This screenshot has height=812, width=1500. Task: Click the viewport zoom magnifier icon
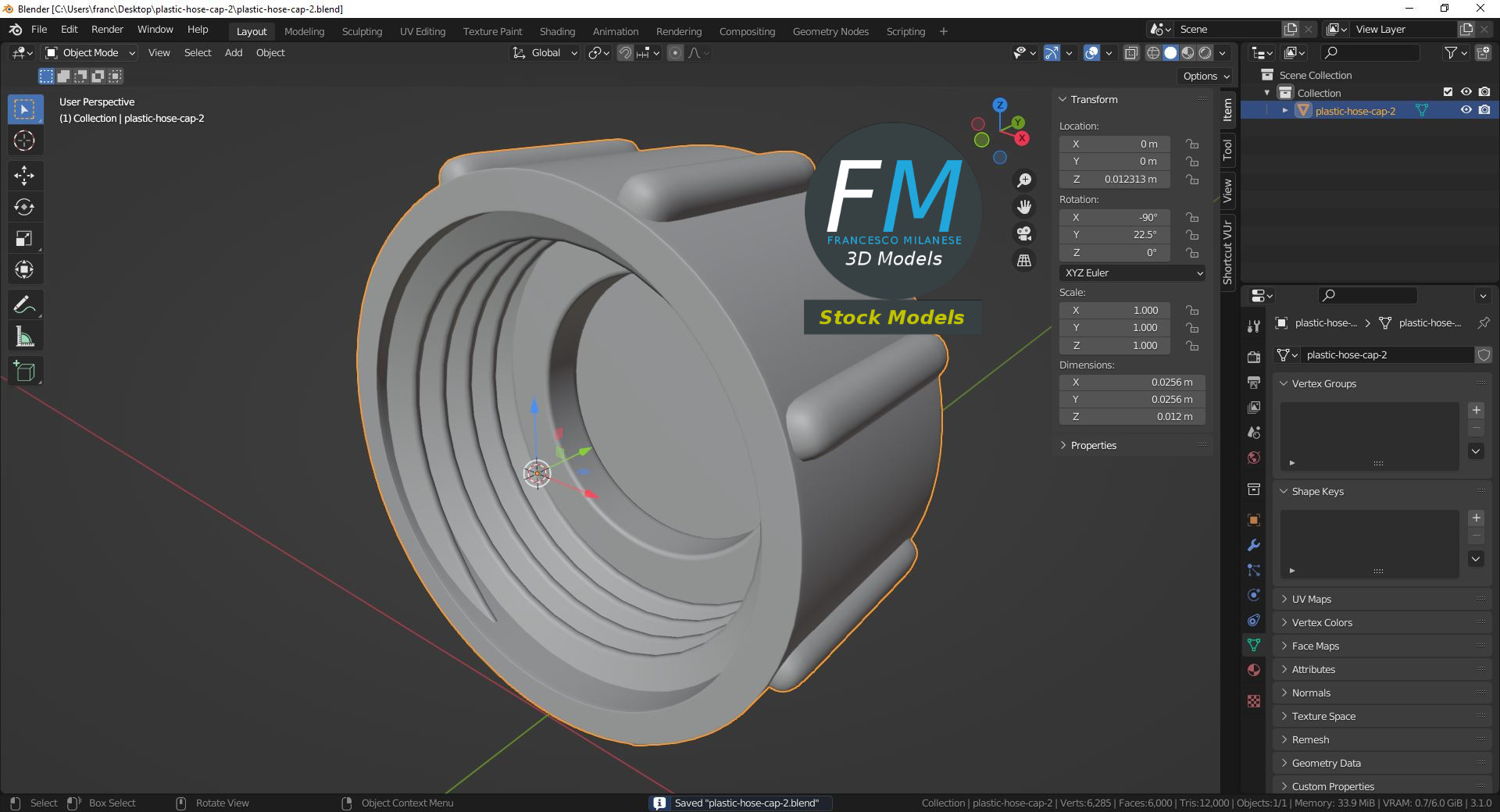coord(1023,180)
